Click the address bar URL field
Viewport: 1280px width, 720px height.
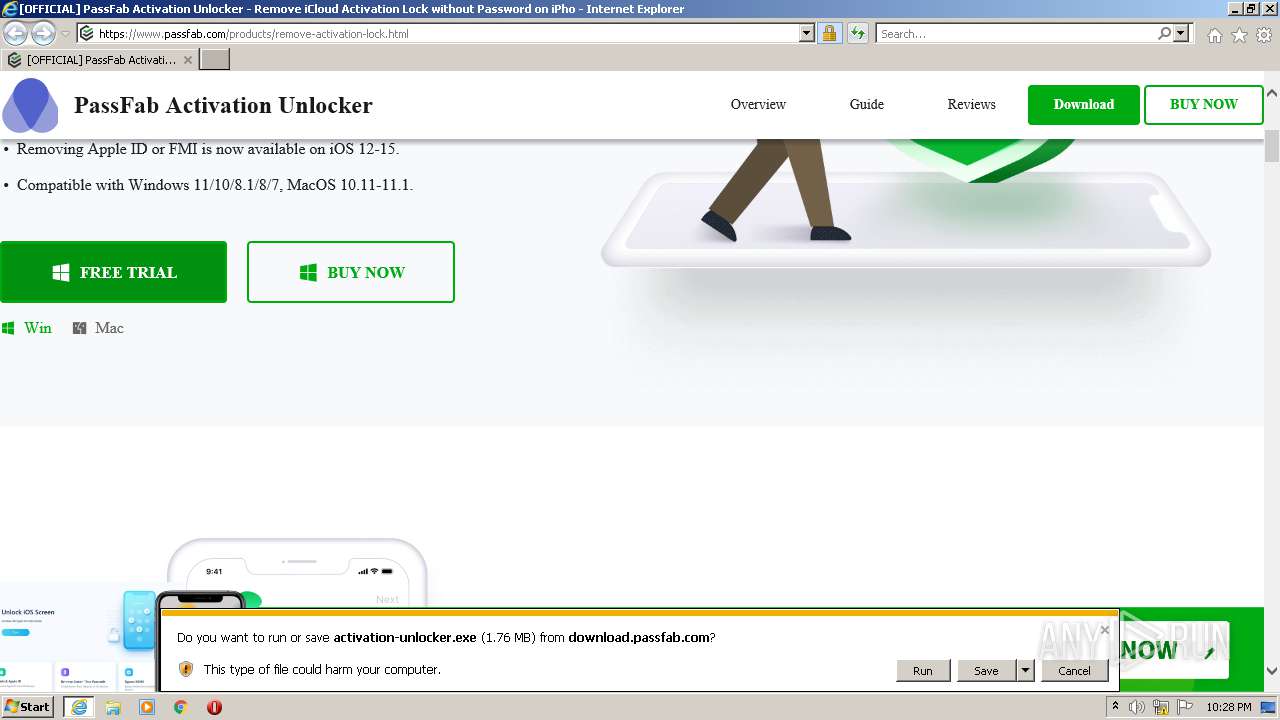(x=446, y=34)
